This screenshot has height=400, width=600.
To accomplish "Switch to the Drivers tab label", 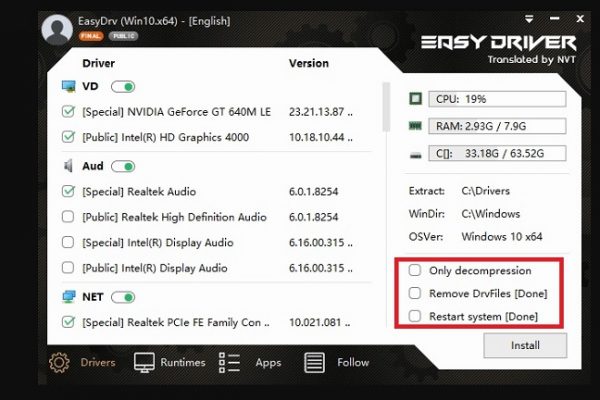I will pos(98,362).
